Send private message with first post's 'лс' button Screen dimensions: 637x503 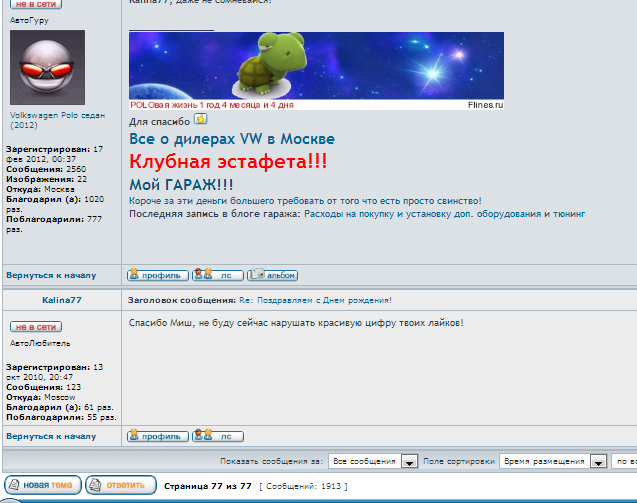(218, 274)
